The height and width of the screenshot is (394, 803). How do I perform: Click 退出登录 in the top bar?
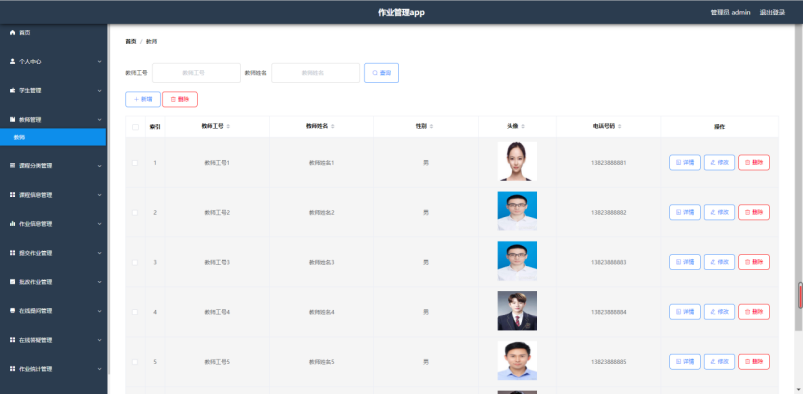[x=772, y=12]
